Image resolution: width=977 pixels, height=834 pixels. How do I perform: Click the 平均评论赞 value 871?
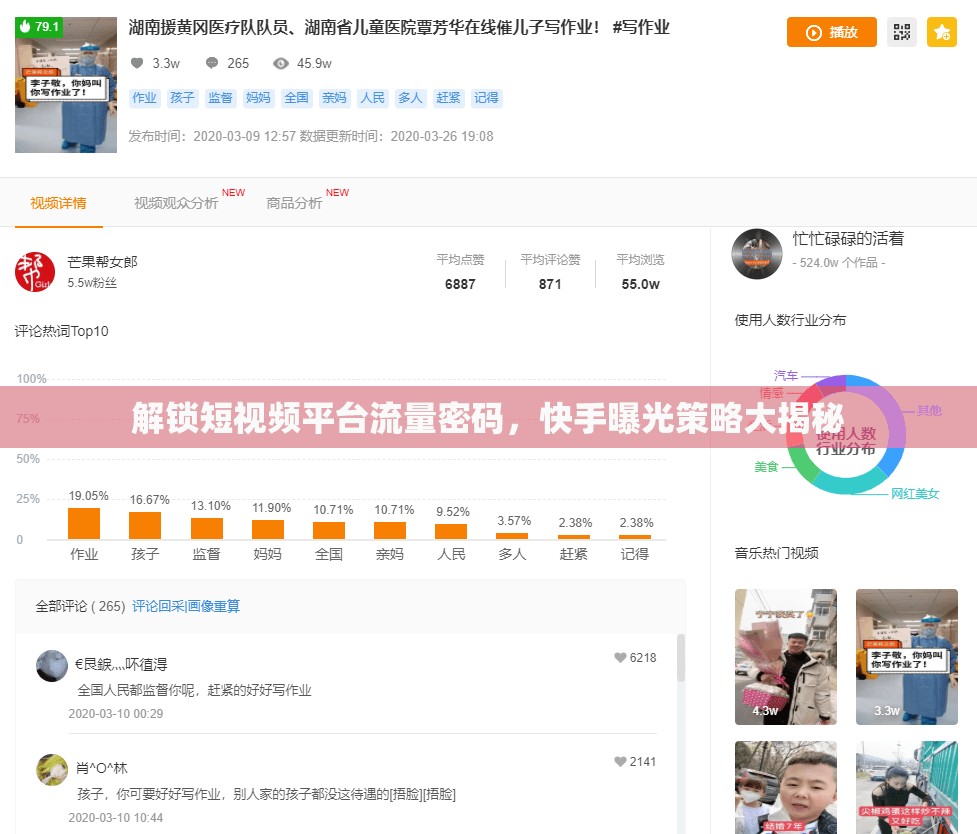(550, 284)
